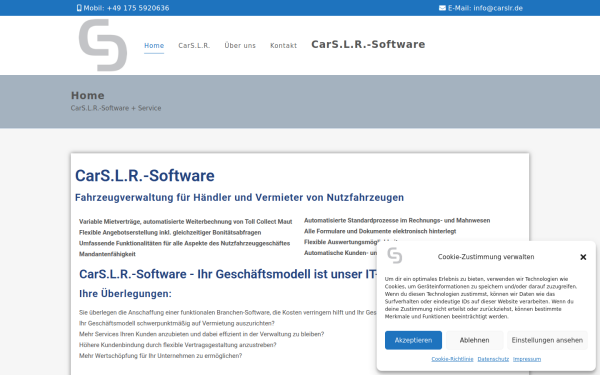Viewport: 600px width, 375px height.
Task: Click the CarS.L.R.-Software header title
Action: pos(368,44)
